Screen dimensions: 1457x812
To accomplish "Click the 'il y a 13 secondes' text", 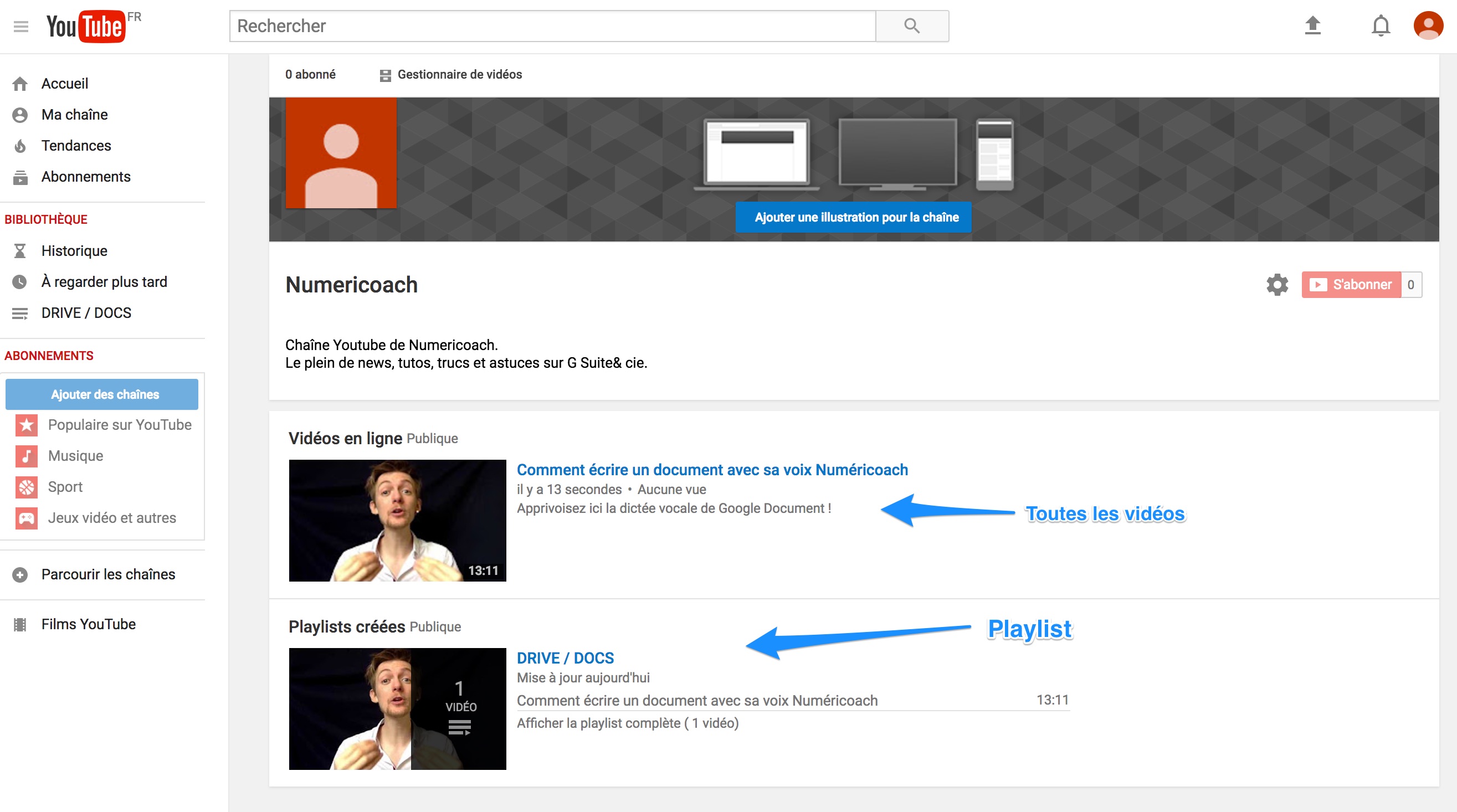I will [569, 490].
